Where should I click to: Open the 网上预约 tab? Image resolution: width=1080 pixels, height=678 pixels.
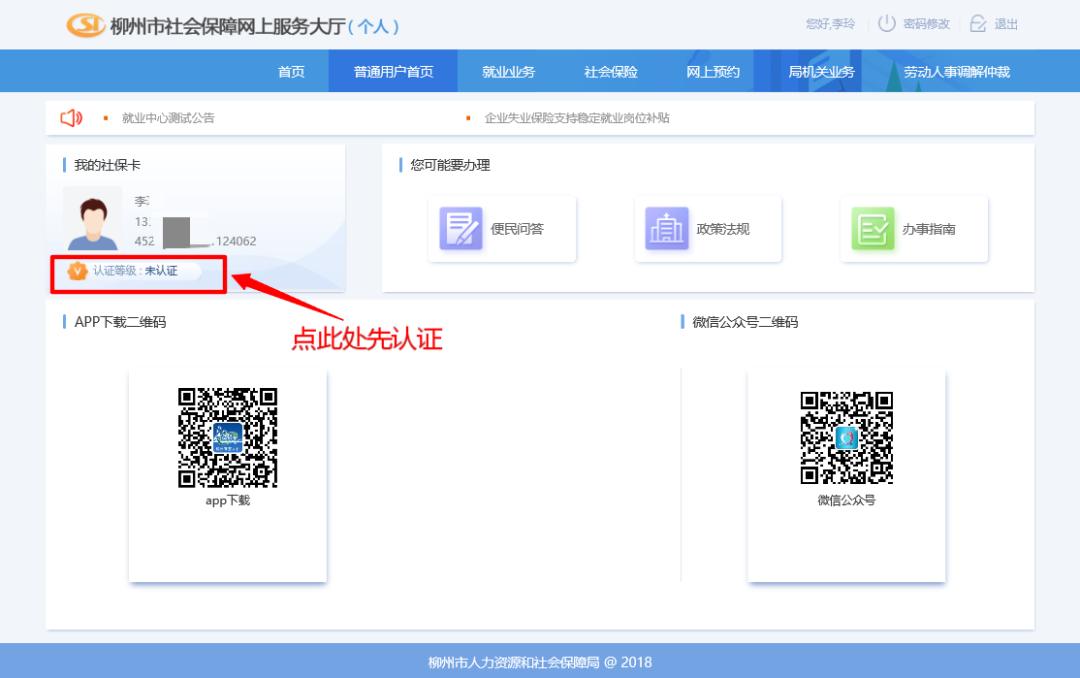pyautogui.click(x=711, y=71)
